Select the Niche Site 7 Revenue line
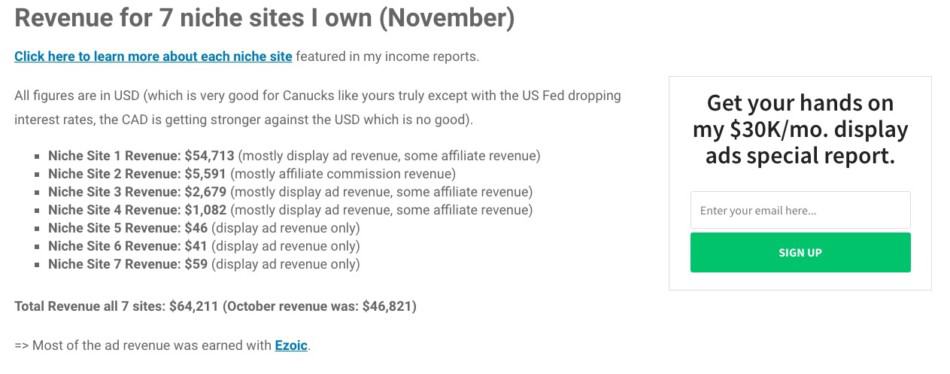Image resolution: width=950 pixels, height=374 pixels. point(204,264)
